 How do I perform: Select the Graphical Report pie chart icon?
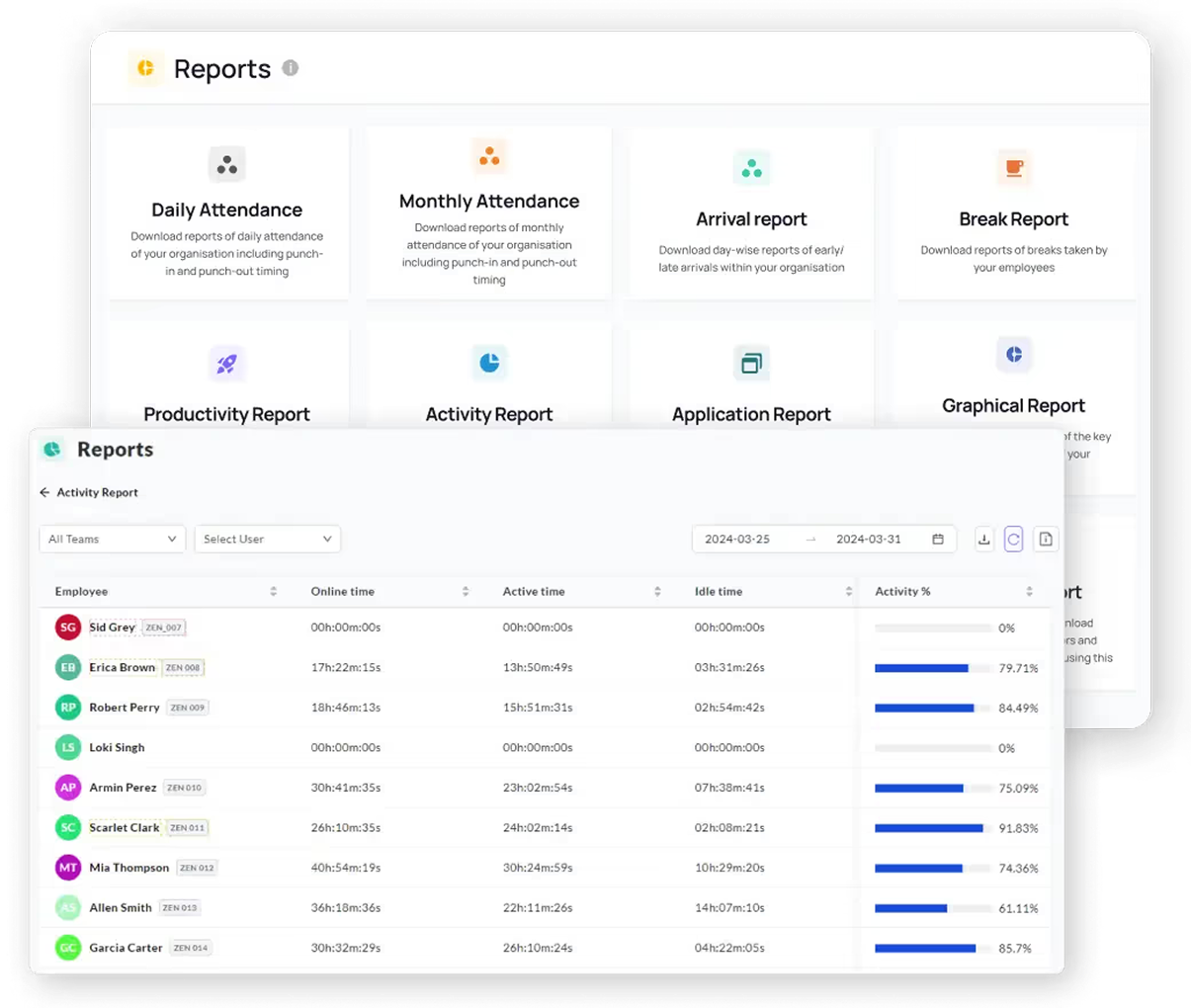click(1014, 354)
